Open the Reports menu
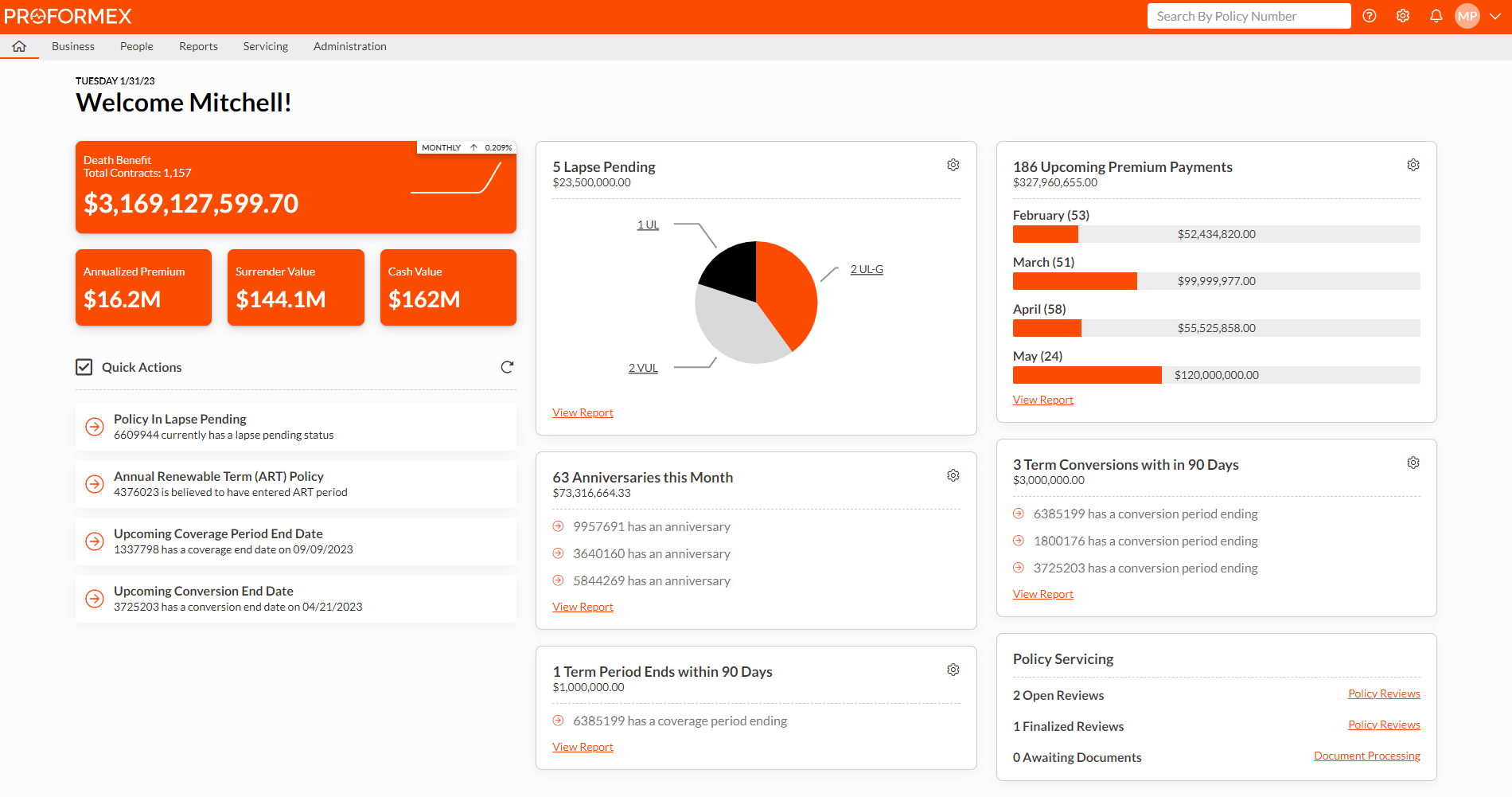1512x797 pixels. pyautogui.click(x=198, y=46)
